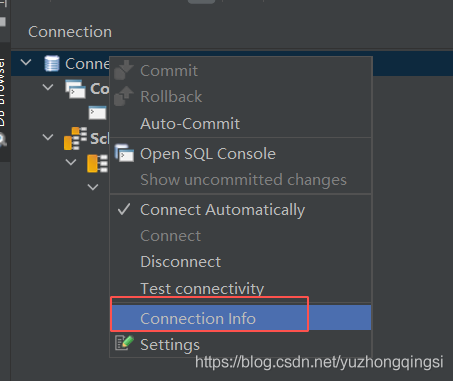Collapse the Consoles tree node chevron
The height and width of the screenshot is (381, 453).
point(48,87)
